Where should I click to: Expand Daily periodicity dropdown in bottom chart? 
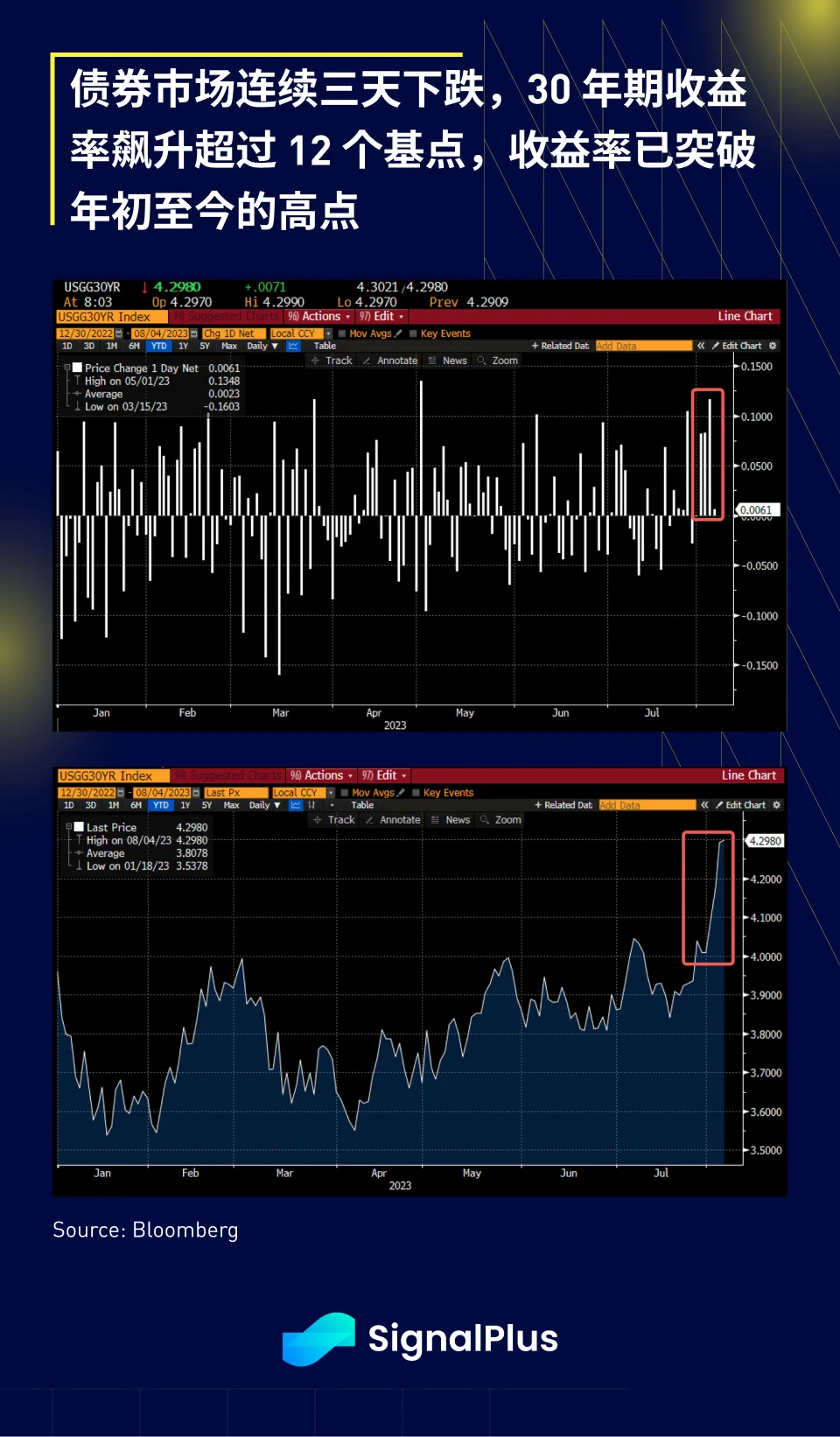pos(264,805)
